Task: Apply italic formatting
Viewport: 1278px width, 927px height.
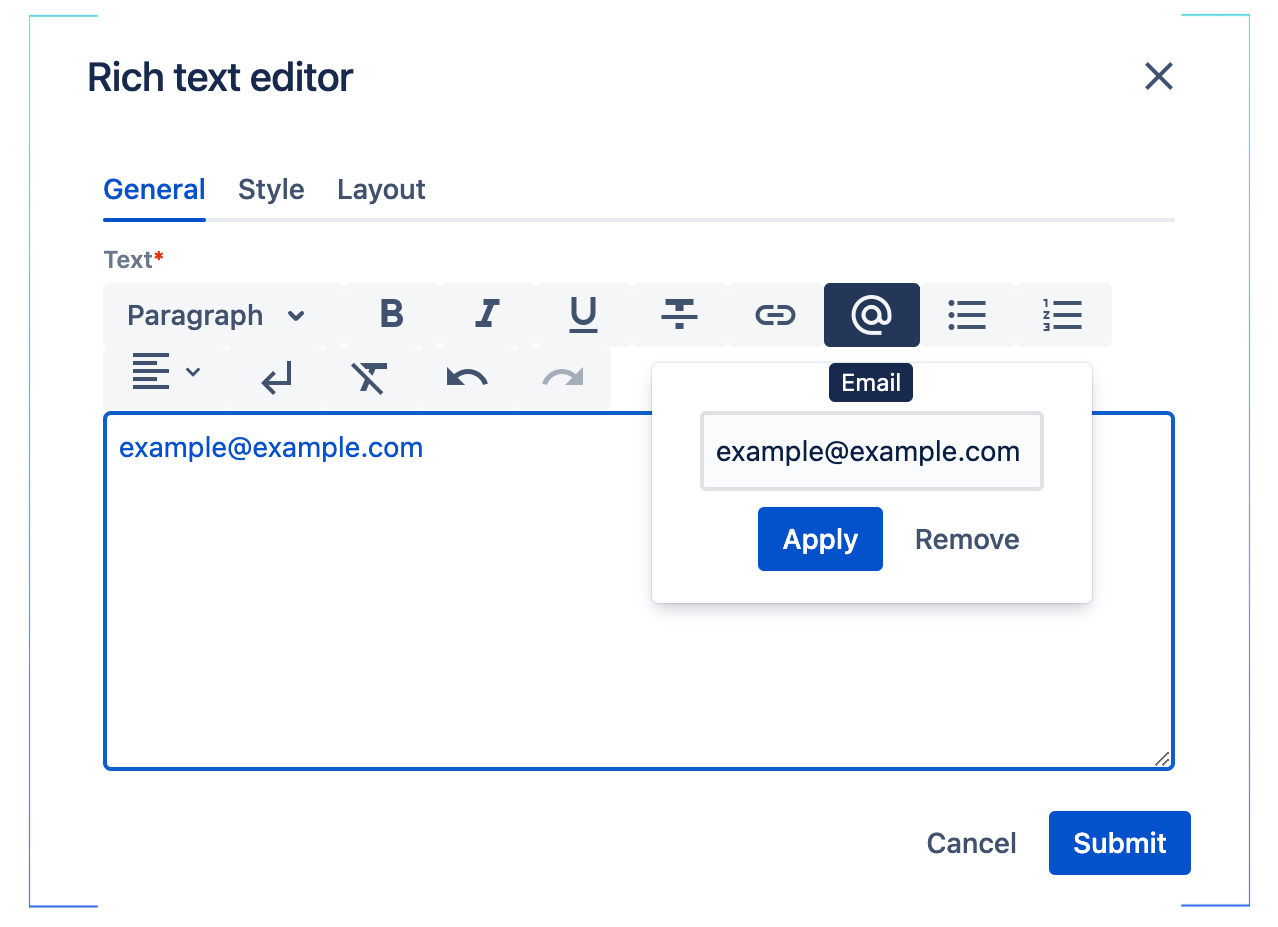Action: pos(487,315)
